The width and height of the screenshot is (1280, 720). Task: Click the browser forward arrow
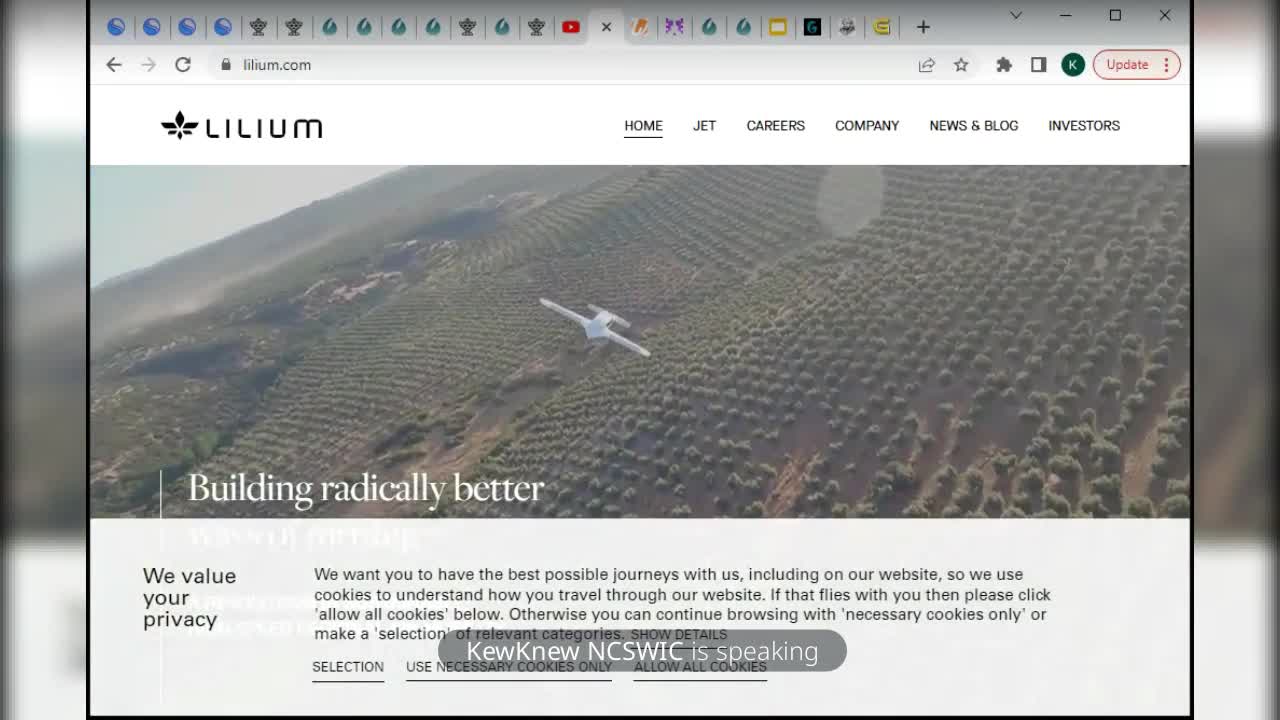[148, 65]
